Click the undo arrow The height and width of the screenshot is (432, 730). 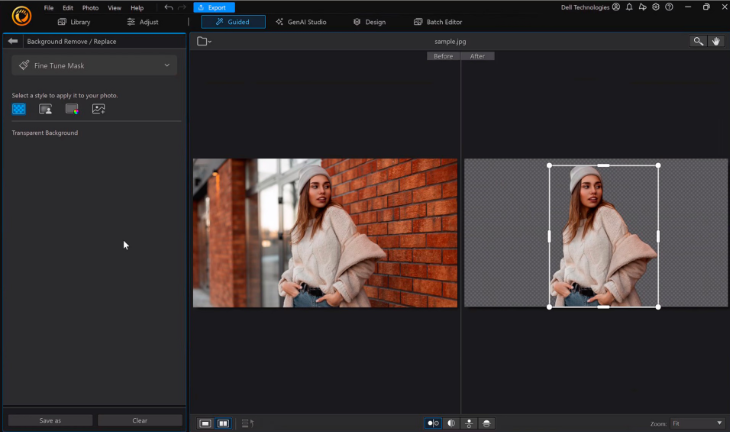[x=168, y=7]
